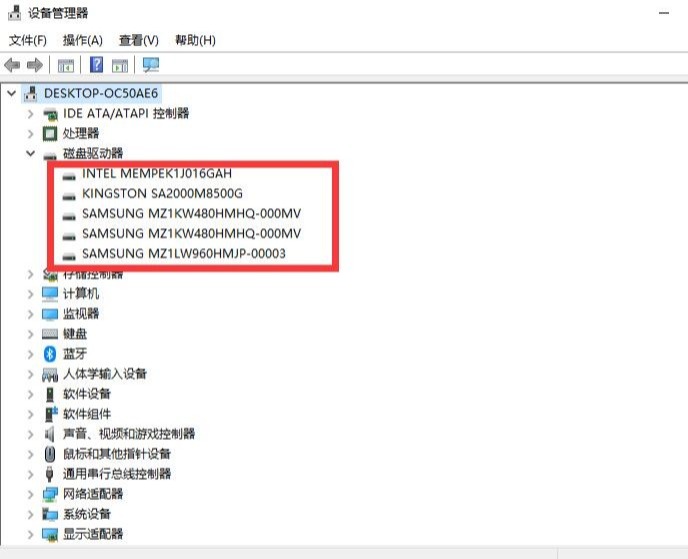Click the 人体学输入设备 icon
The image size is (688, 559).
pos(50,375)
